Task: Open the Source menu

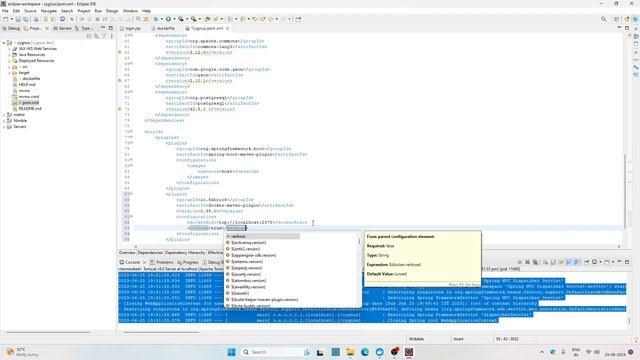Action: [30, 11]
